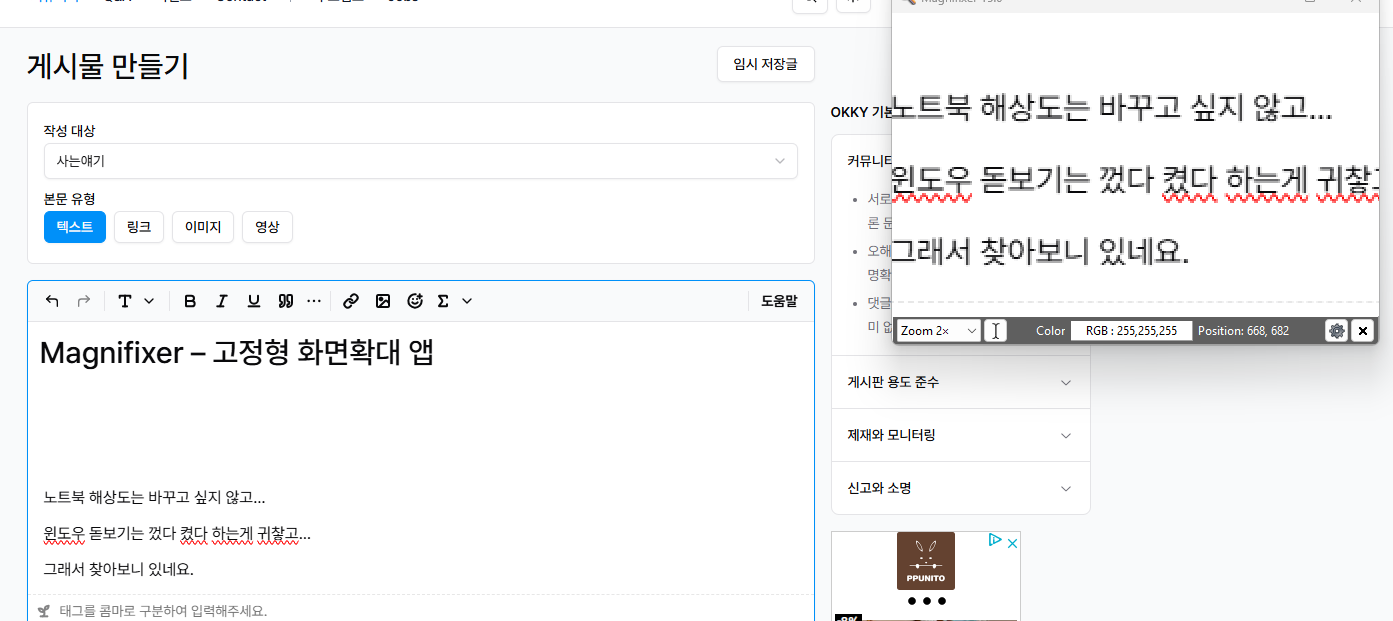Insert a blockquote
Screen dimensions: 1393x621
tap(285, 301)
